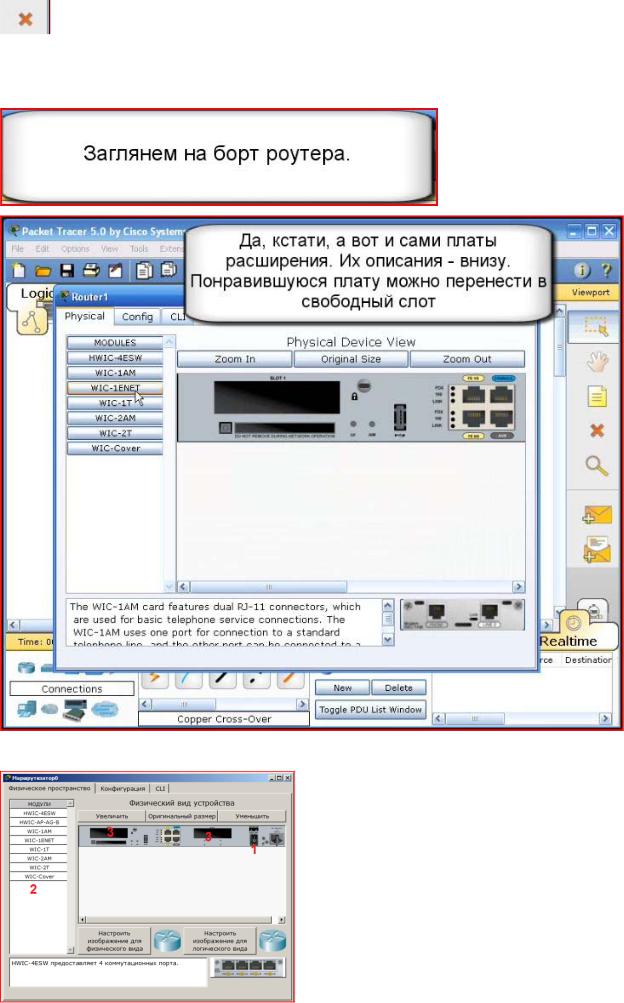Click the Realtime clock icon
Image resolution: width=624 pixels, height=1003 pixels.
click(573, 622)
